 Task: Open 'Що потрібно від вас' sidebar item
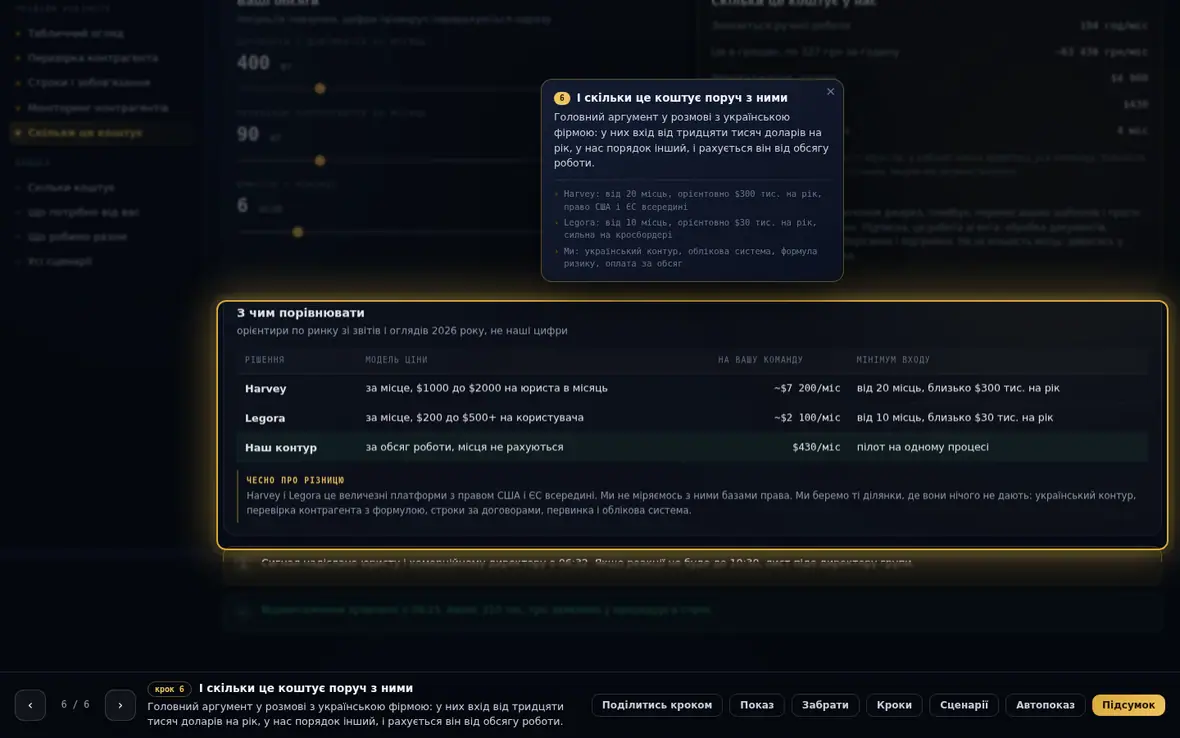[83, 212]
